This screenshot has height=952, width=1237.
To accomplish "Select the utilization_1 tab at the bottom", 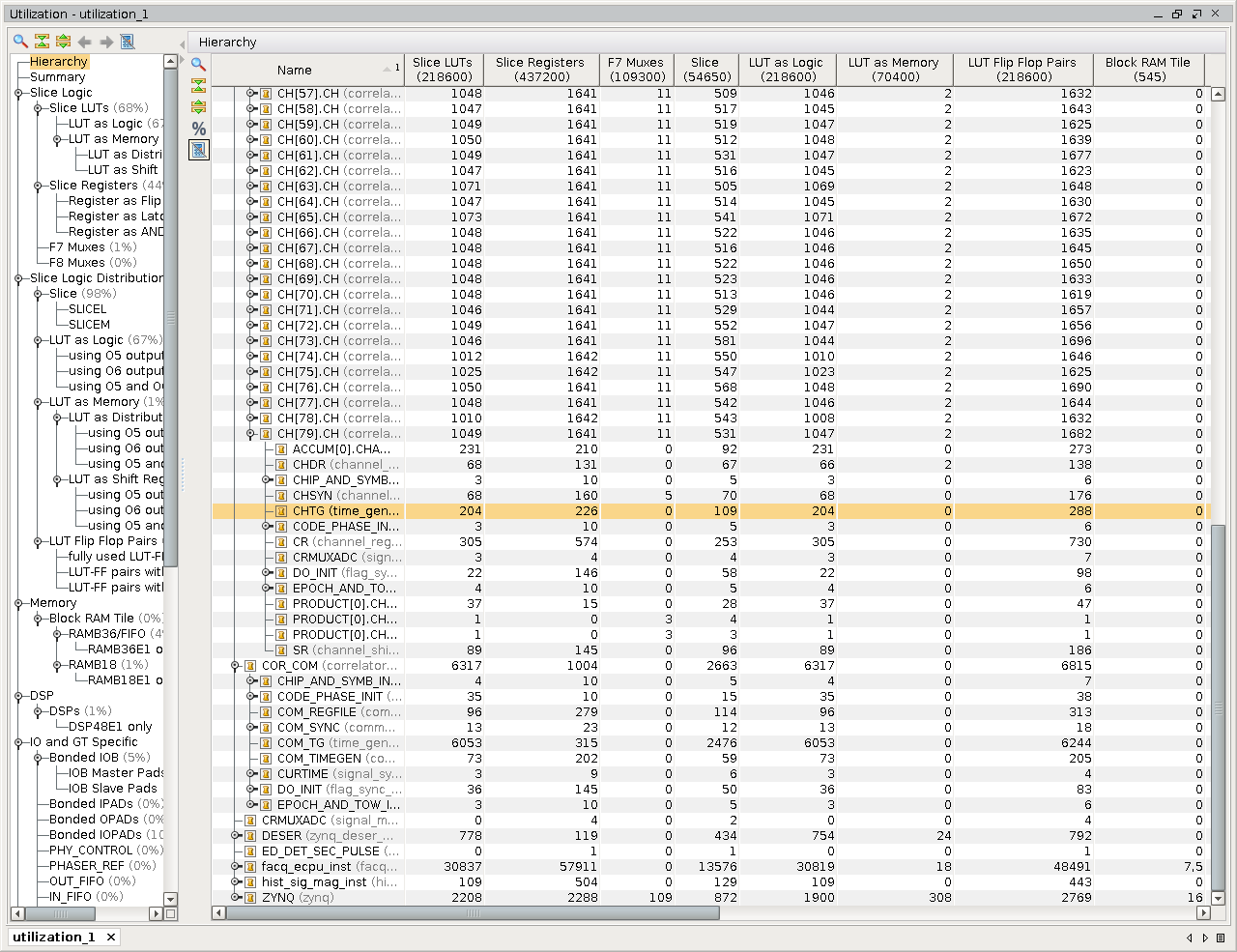I will pos(54,937).
